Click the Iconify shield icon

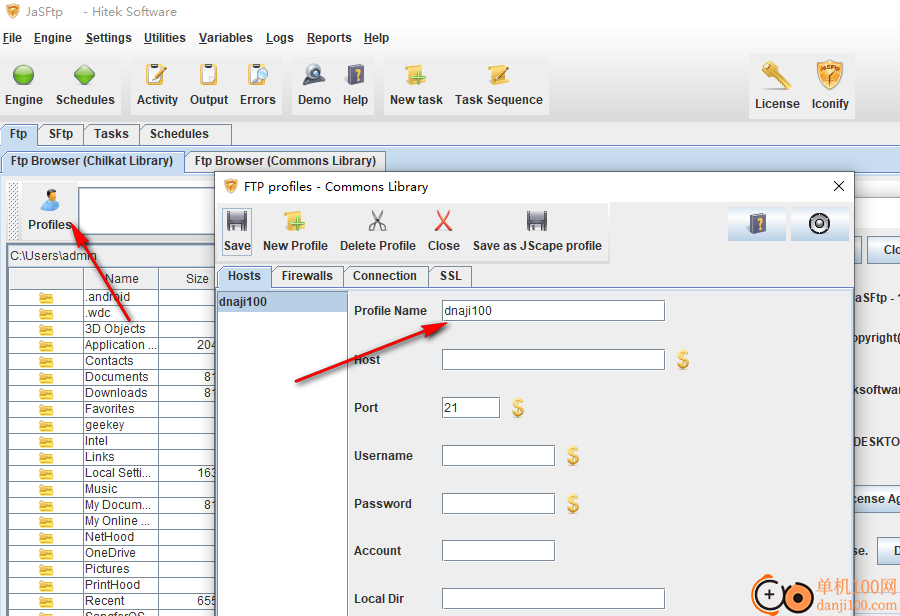(x=830, y=86)
